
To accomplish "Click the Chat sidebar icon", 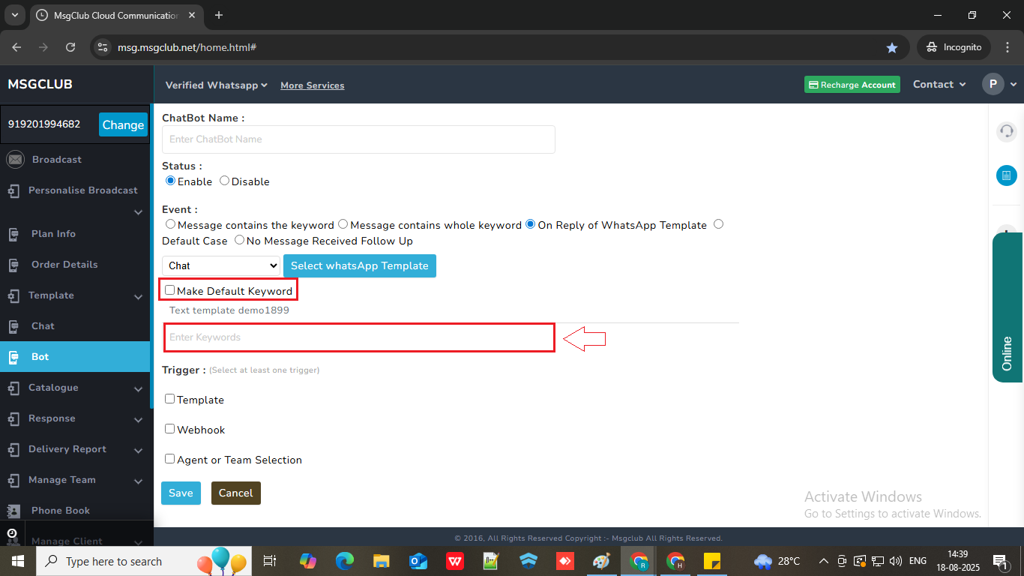I will click(13, 327).
